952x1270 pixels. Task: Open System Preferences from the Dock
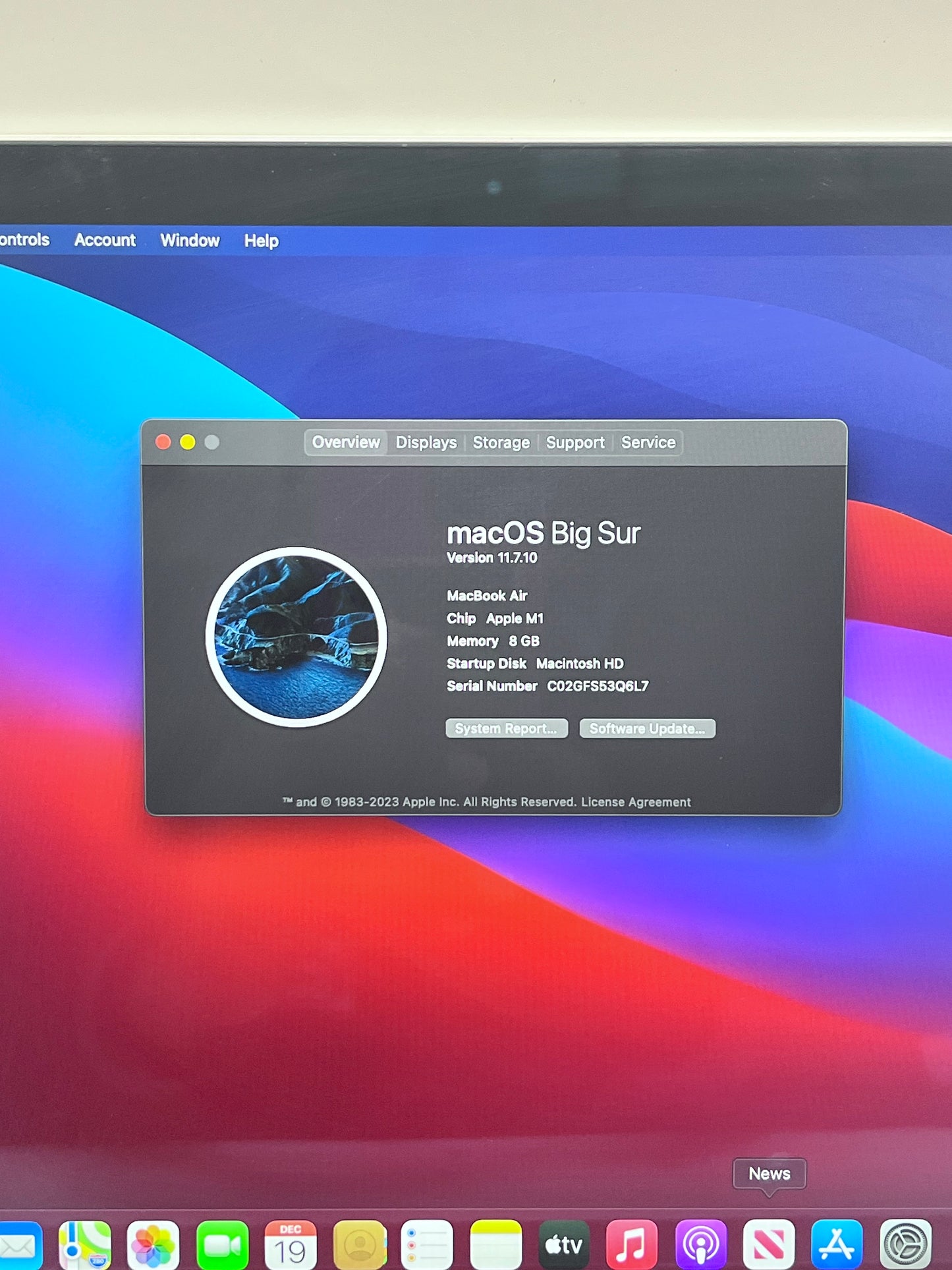click(x=907, y=1245)
